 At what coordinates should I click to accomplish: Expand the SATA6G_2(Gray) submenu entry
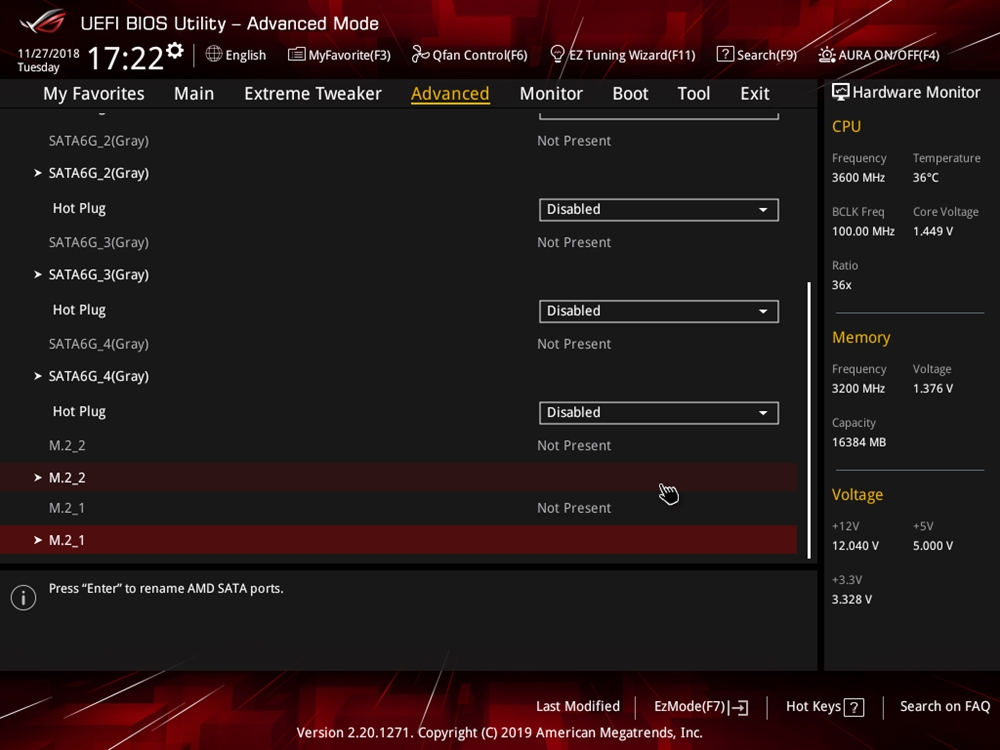(98, 173)
